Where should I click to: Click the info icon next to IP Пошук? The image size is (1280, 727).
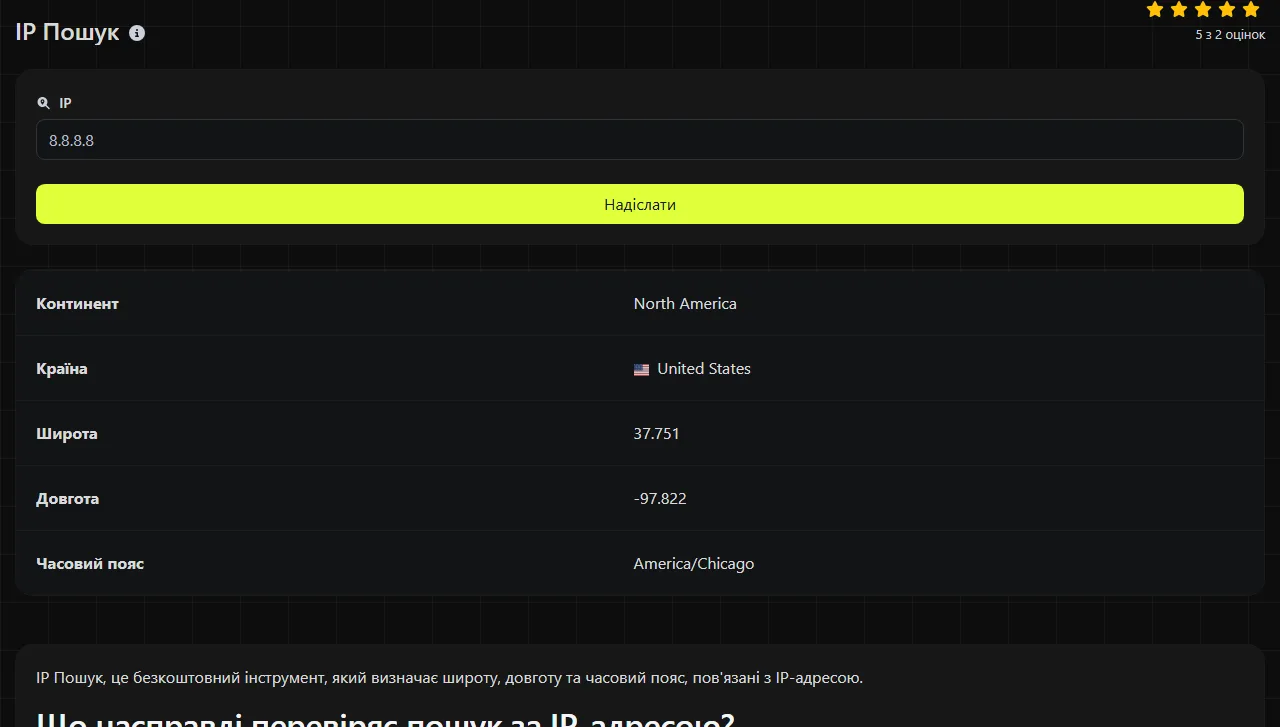137,32
